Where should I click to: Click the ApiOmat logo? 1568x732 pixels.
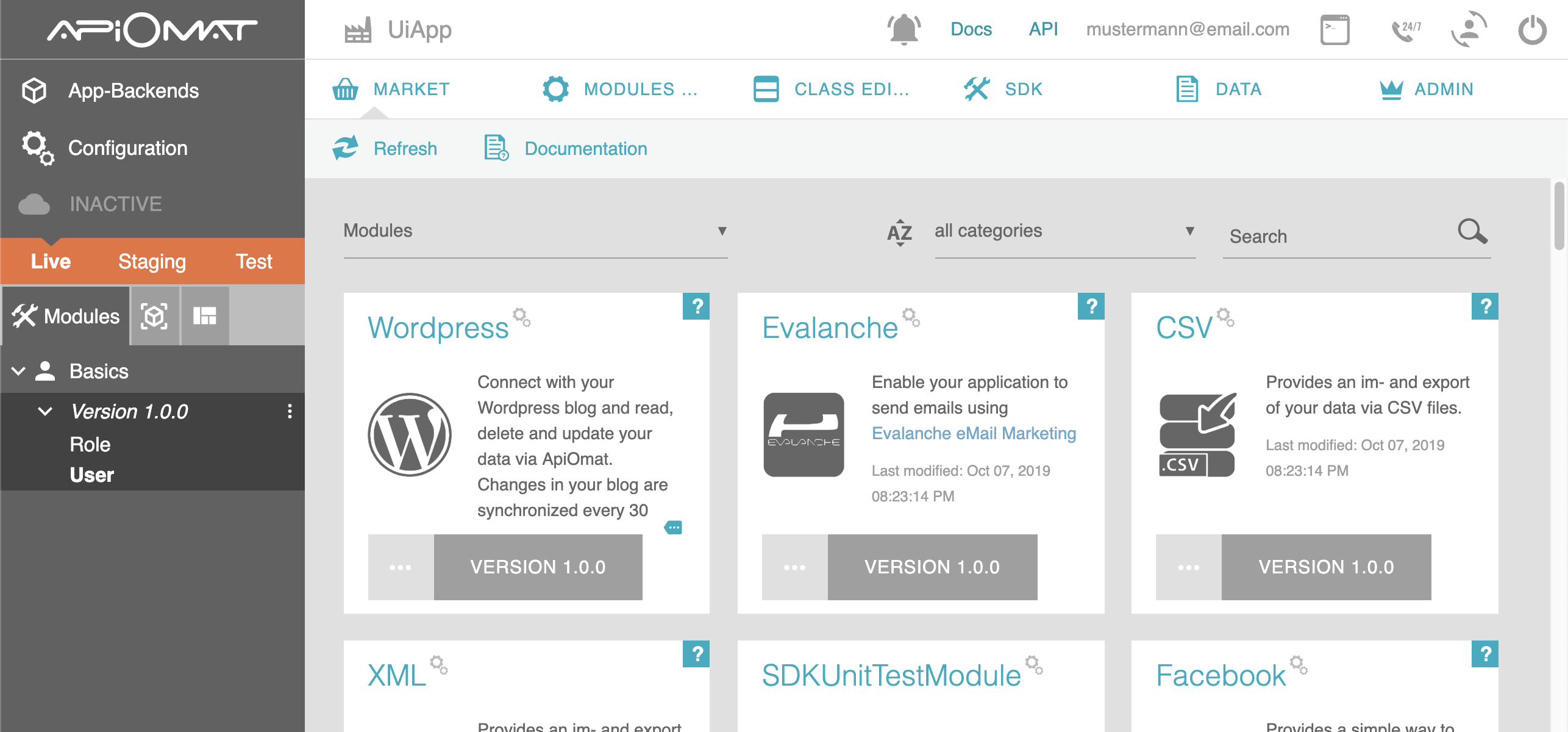pyautogui.click(x=152, y=30)
